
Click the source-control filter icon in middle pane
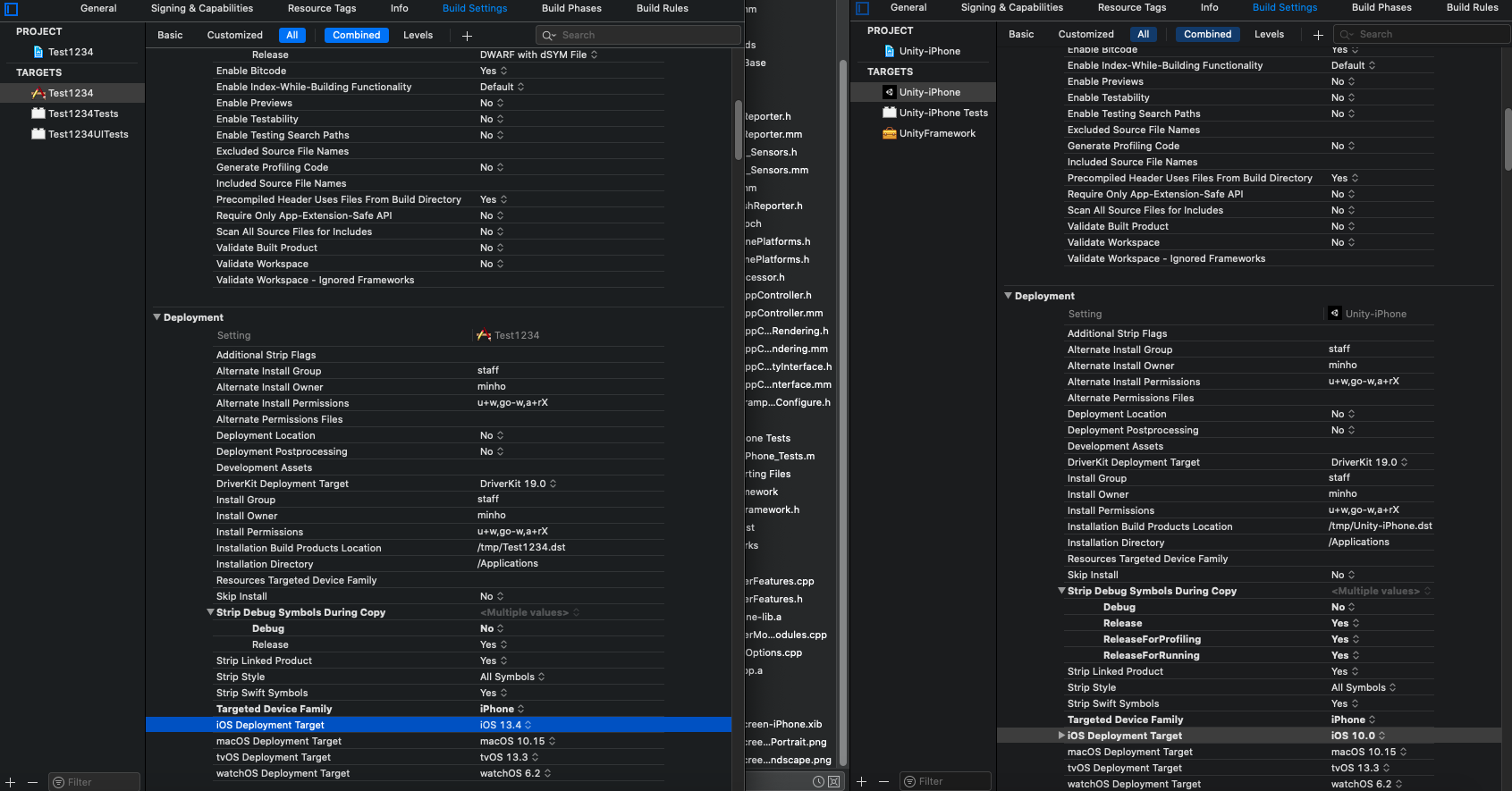pyautogui.click(x=834, y=781)
